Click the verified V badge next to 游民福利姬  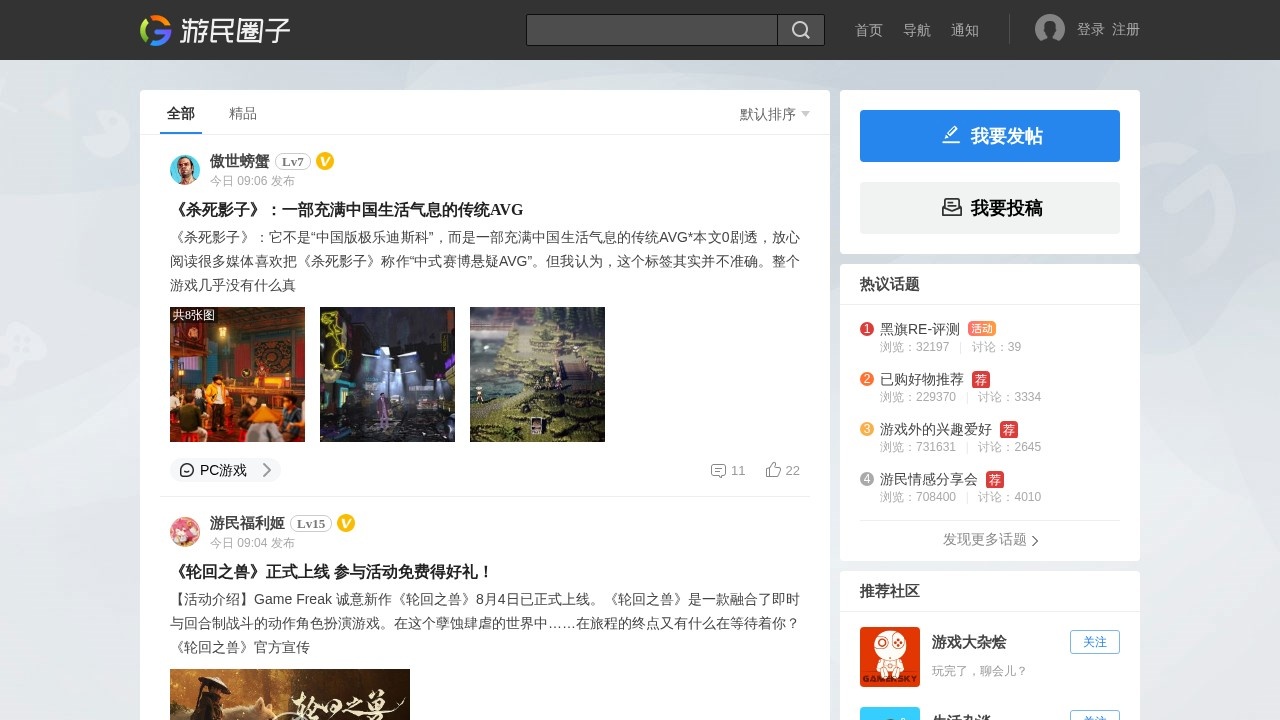[346, 523]
